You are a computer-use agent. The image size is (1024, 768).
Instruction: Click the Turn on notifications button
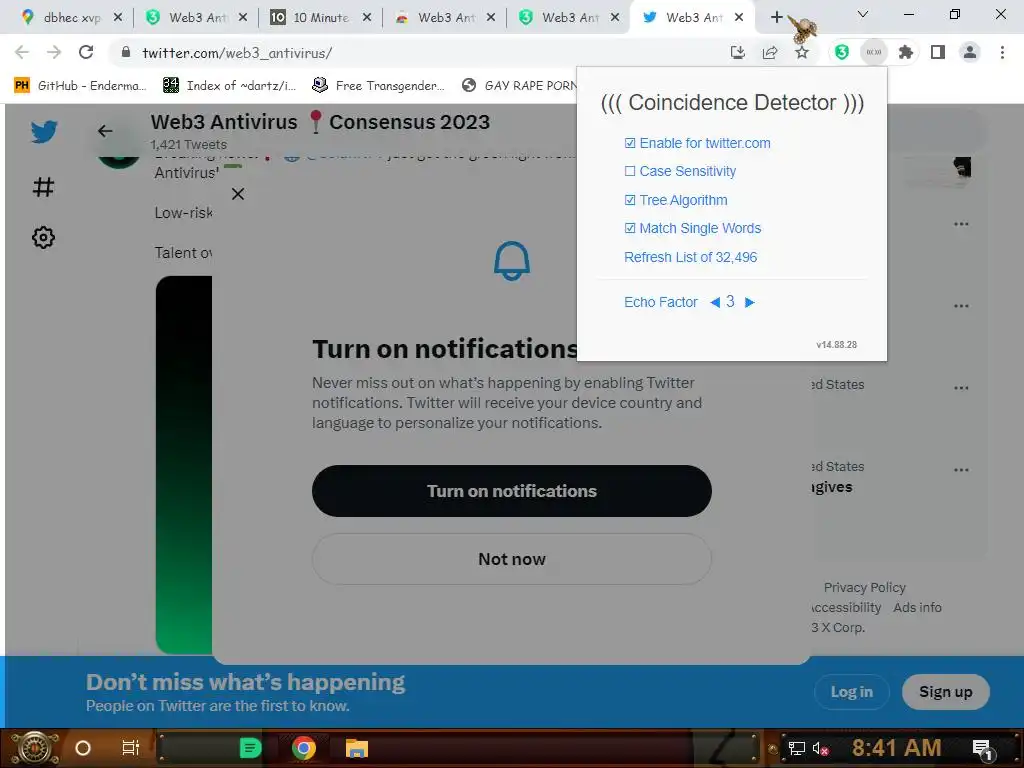511,491
